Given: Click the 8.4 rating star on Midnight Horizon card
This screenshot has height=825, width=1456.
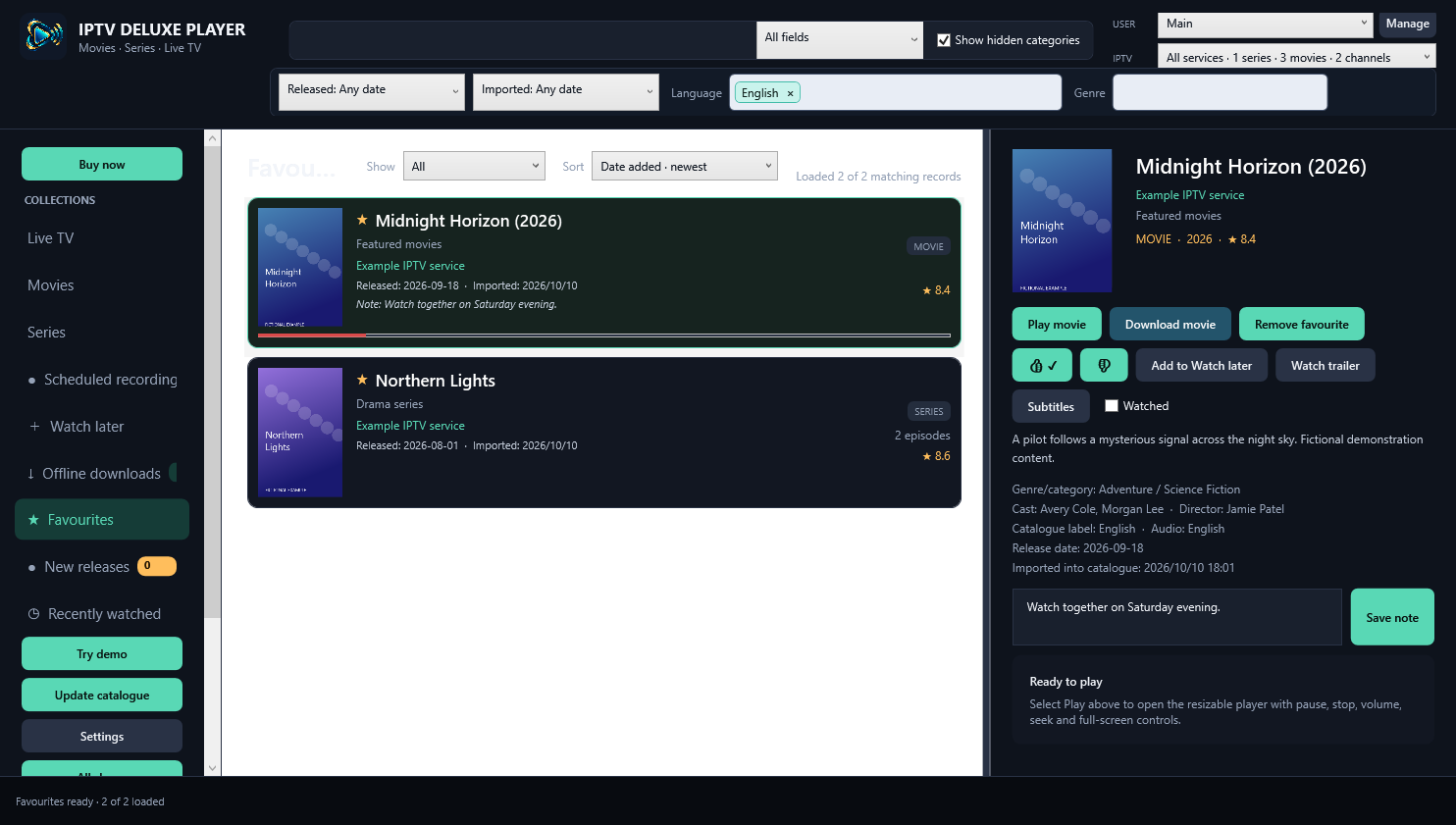Looking at the screenshot, I should click(x=926, y=290).
